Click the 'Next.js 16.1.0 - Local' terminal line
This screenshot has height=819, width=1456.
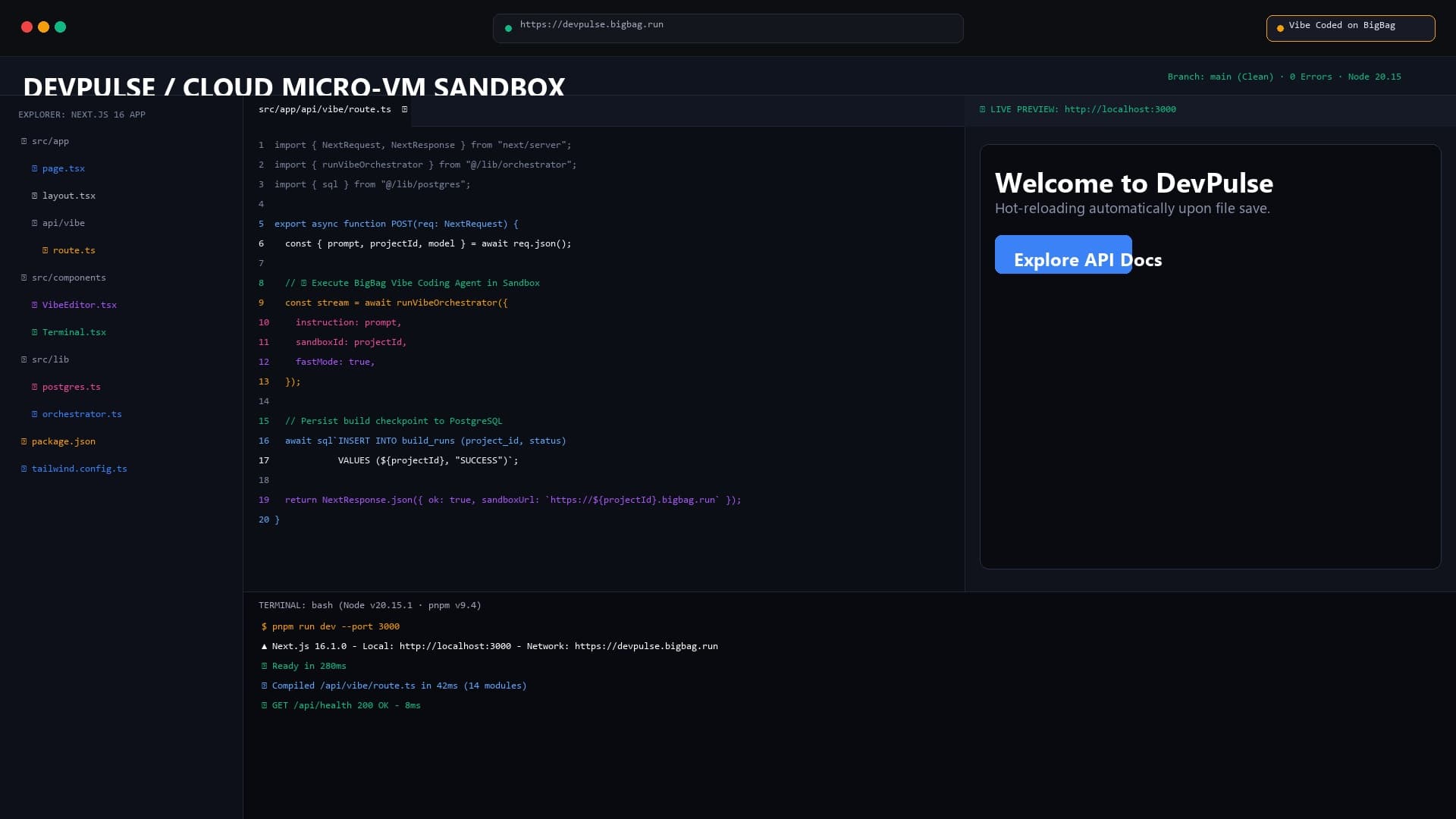click(489, 646)
